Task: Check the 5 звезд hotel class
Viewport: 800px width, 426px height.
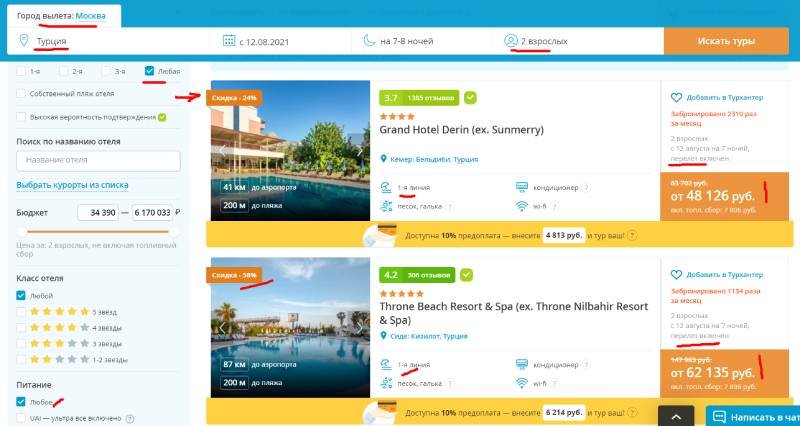Action: (x=21, y=312)
